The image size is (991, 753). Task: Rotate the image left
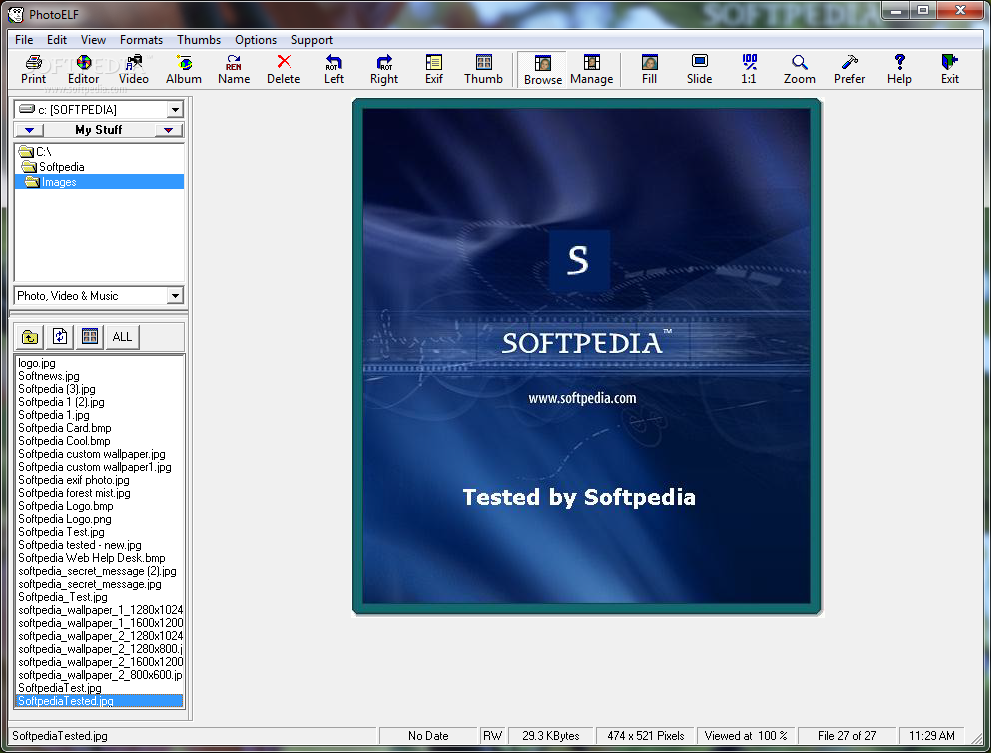point(334,69)
